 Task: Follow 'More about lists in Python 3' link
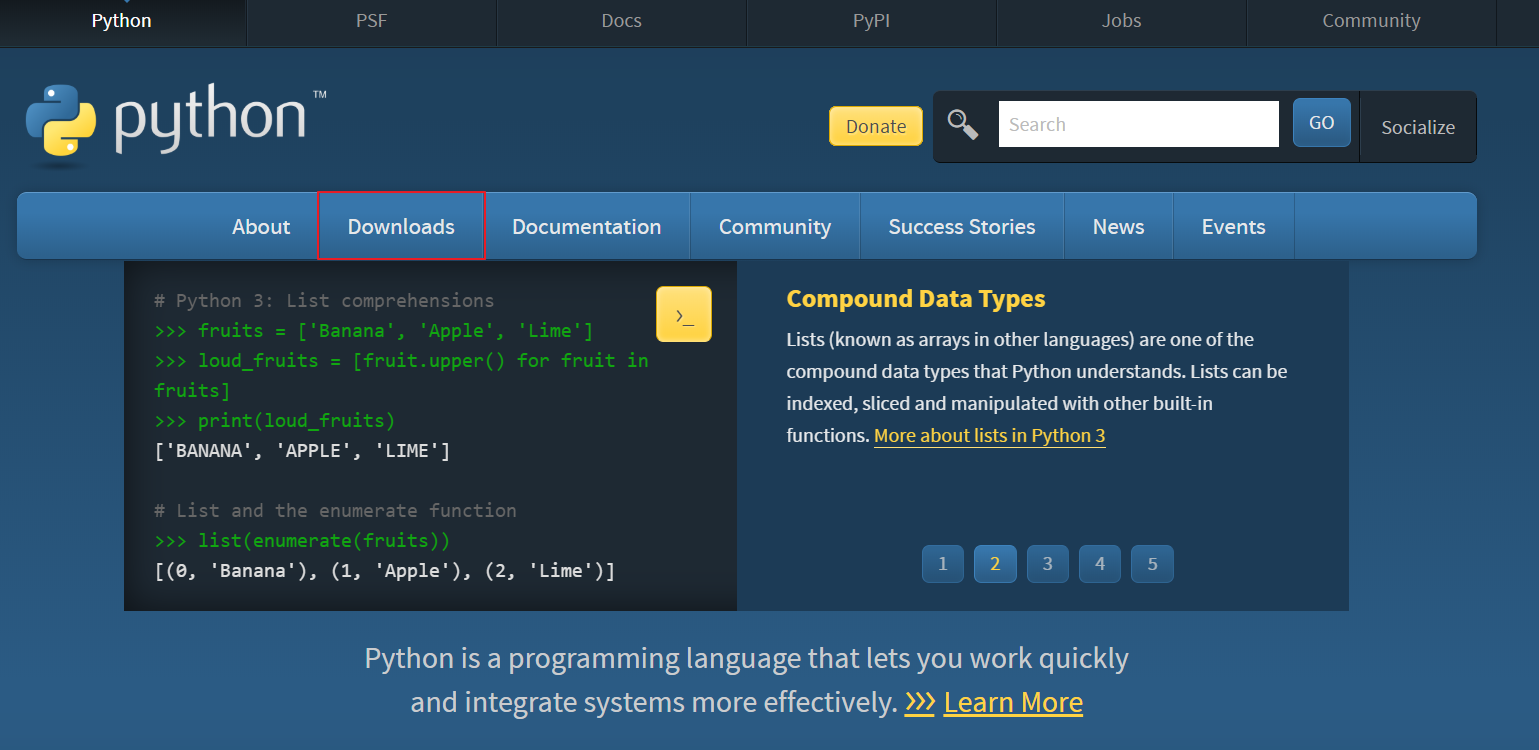tap(989, 436)
